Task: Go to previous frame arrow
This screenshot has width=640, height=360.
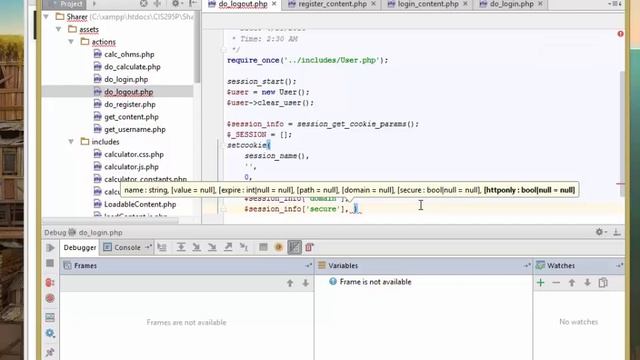Action: [290, 283]
